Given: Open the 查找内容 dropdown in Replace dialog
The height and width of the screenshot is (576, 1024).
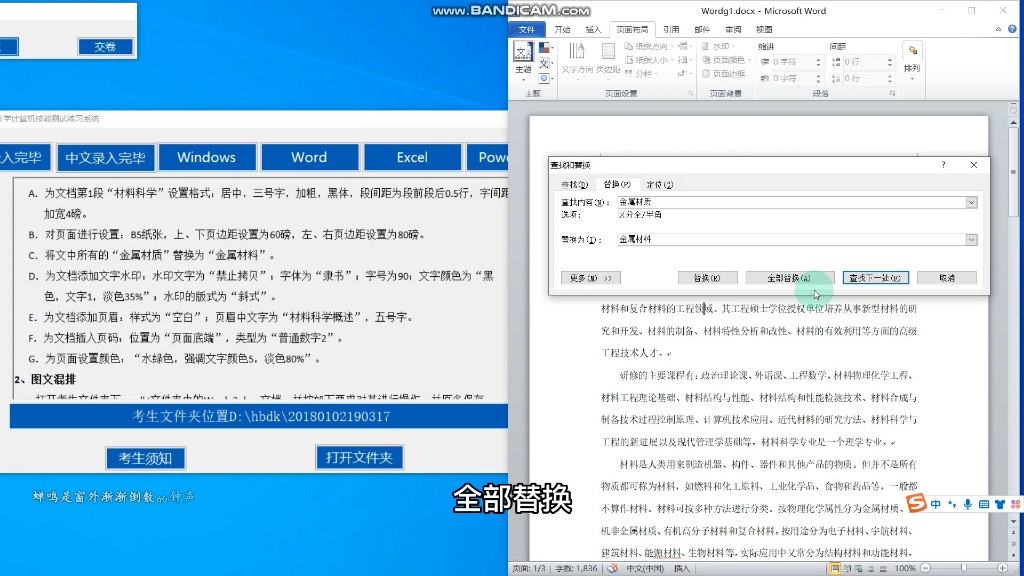Looking at the screenshot, I should 972,202.
